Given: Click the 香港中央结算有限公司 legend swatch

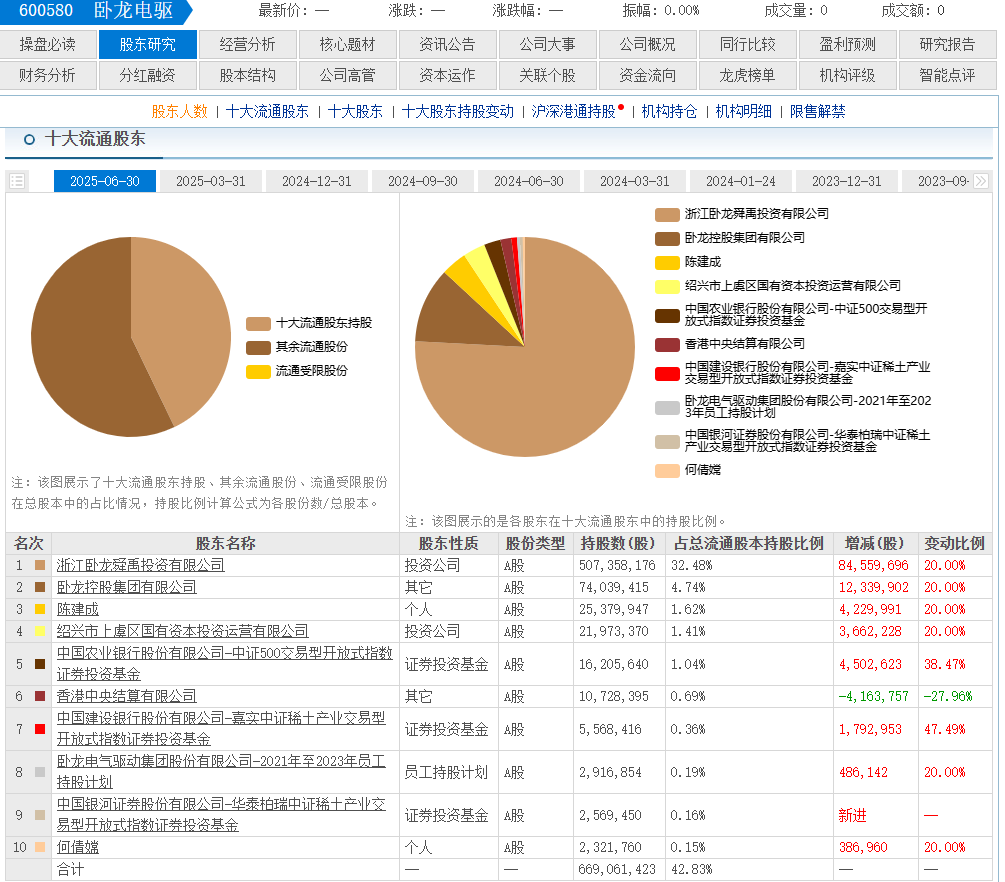Looking at the screenshot, I should tap(667, 345).
